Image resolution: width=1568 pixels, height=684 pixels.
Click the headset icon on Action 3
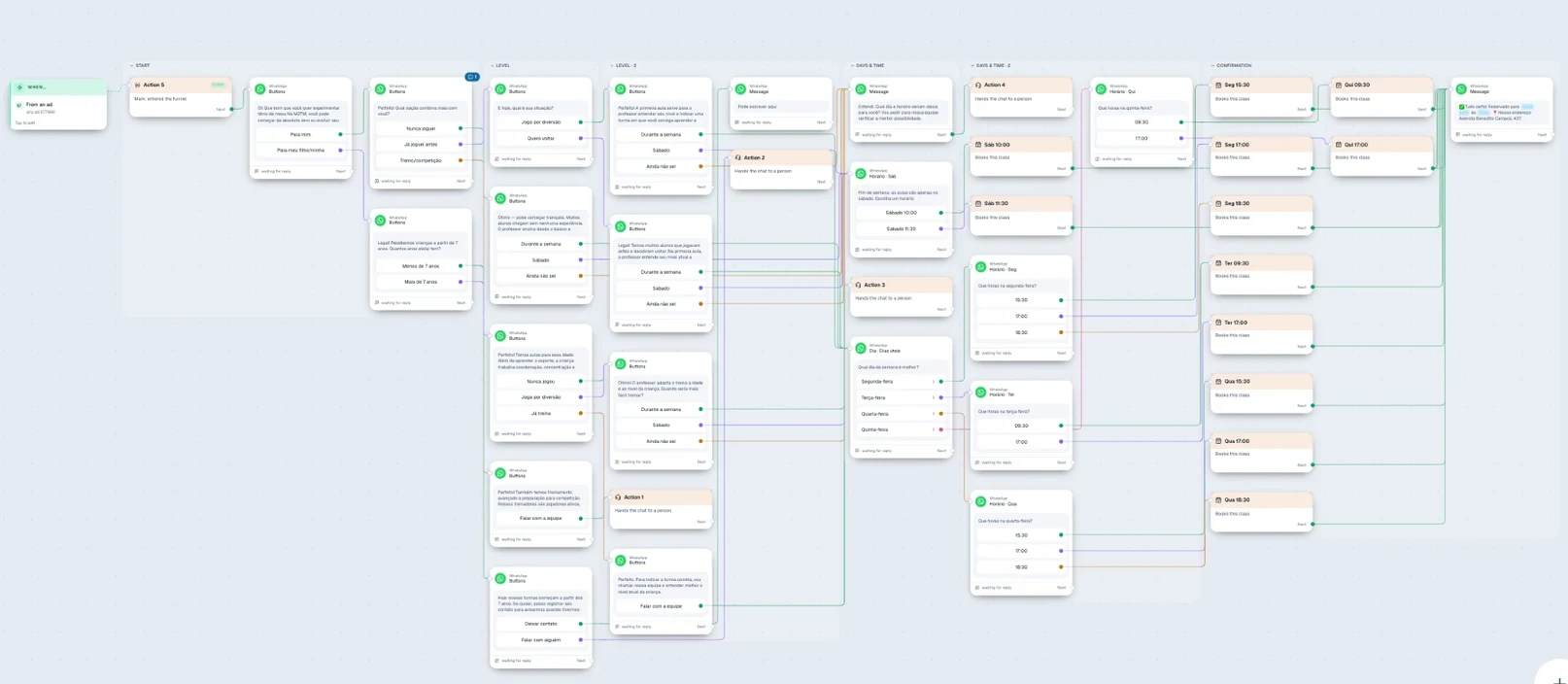coord(859,286)
